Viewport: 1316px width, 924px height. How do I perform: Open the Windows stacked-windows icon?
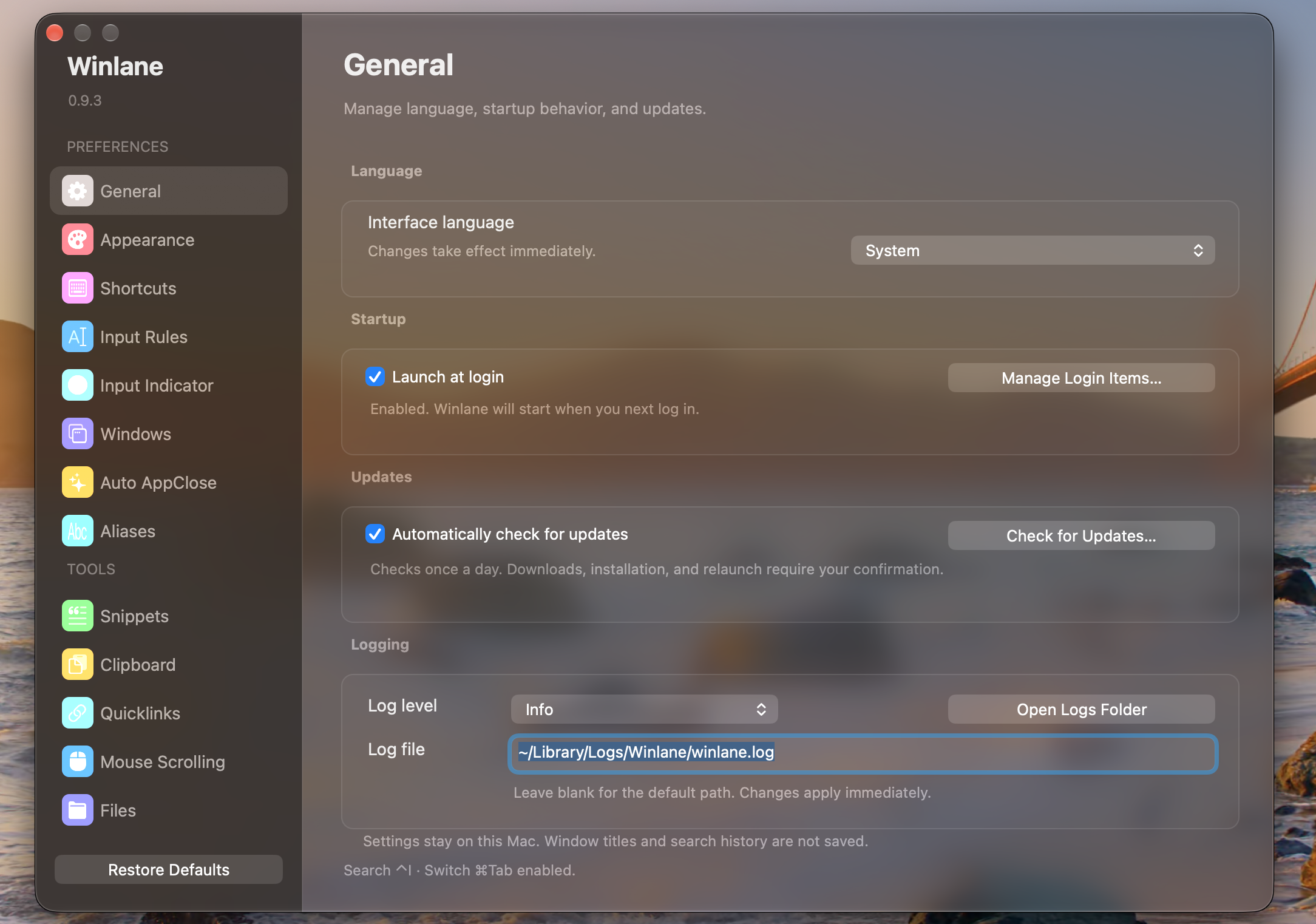77,434
